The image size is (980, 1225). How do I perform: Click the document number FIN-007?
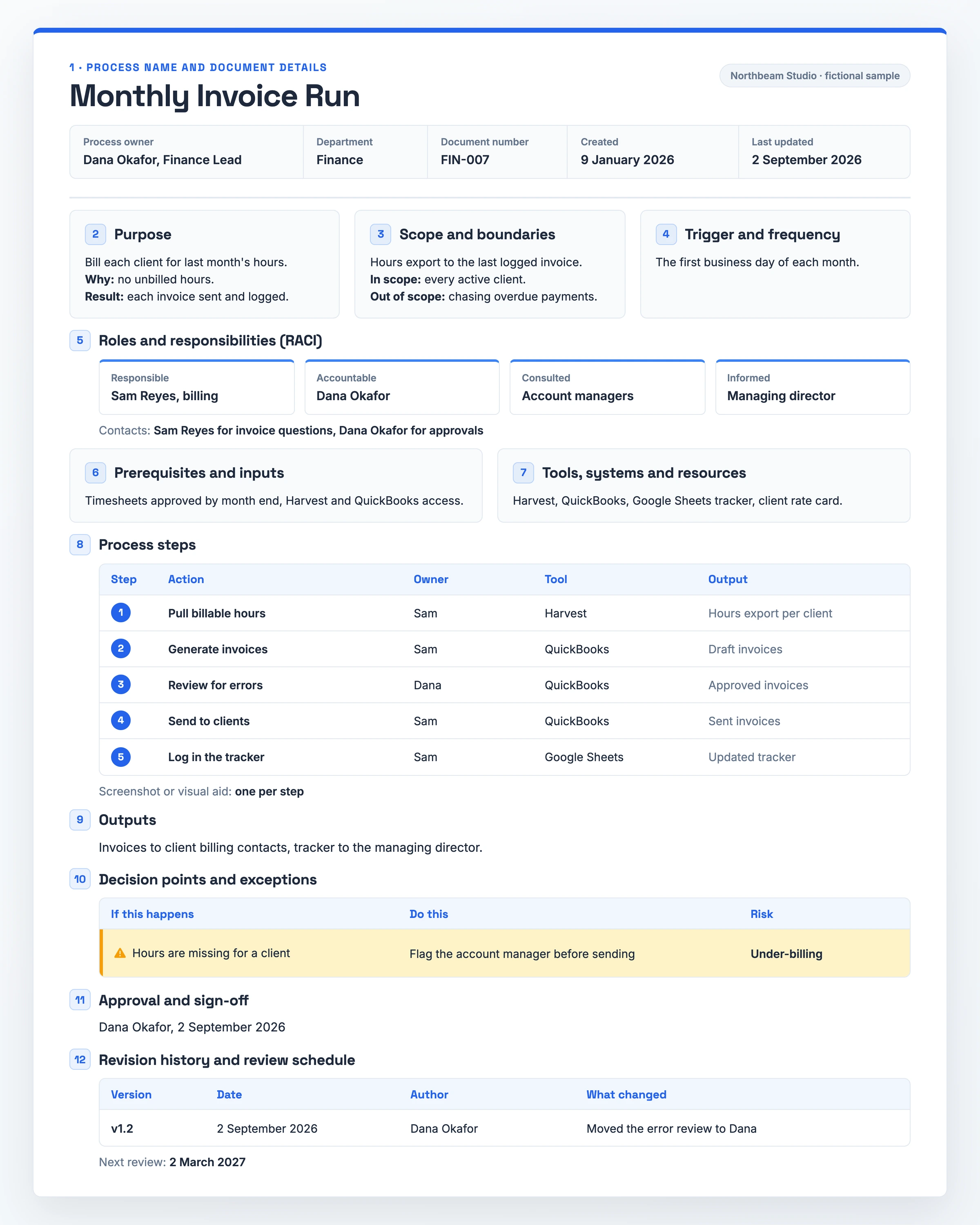[465, 160]
